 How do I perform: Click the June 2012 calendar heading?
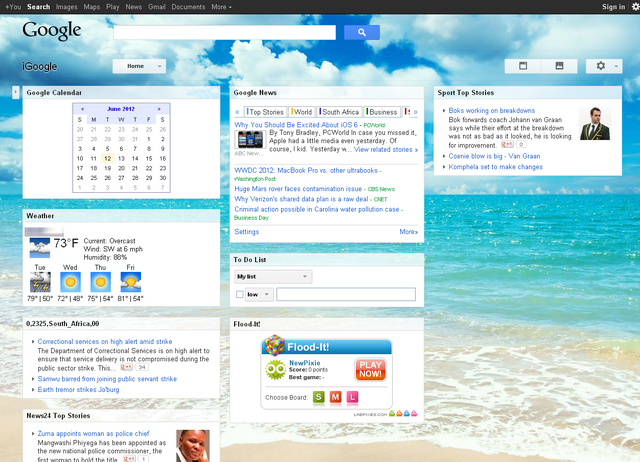(121, 109)
